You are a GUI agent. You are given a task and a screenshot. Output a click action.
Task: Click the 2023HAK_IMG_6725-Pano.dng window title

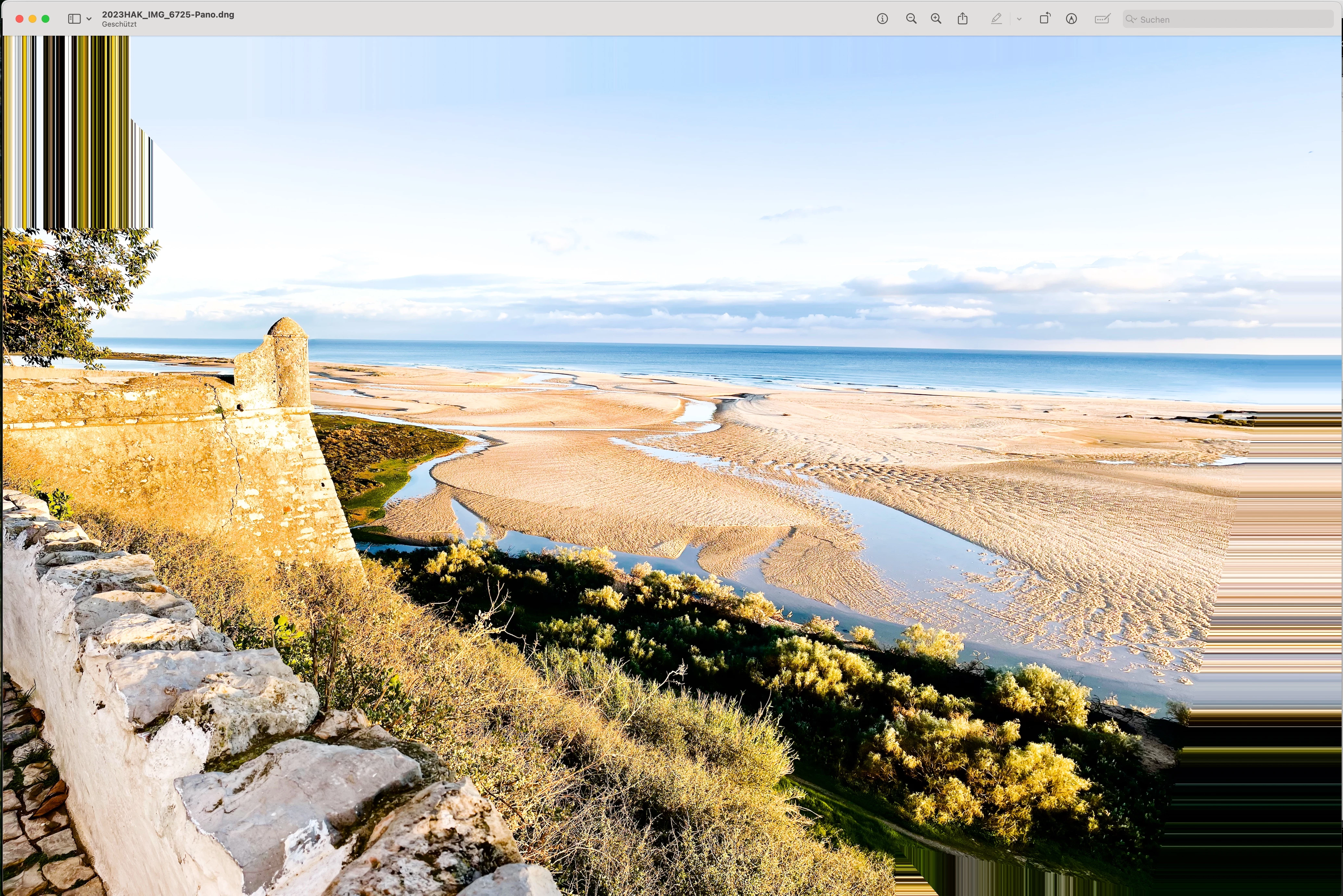pyautogui.click(x=168, y=14)
